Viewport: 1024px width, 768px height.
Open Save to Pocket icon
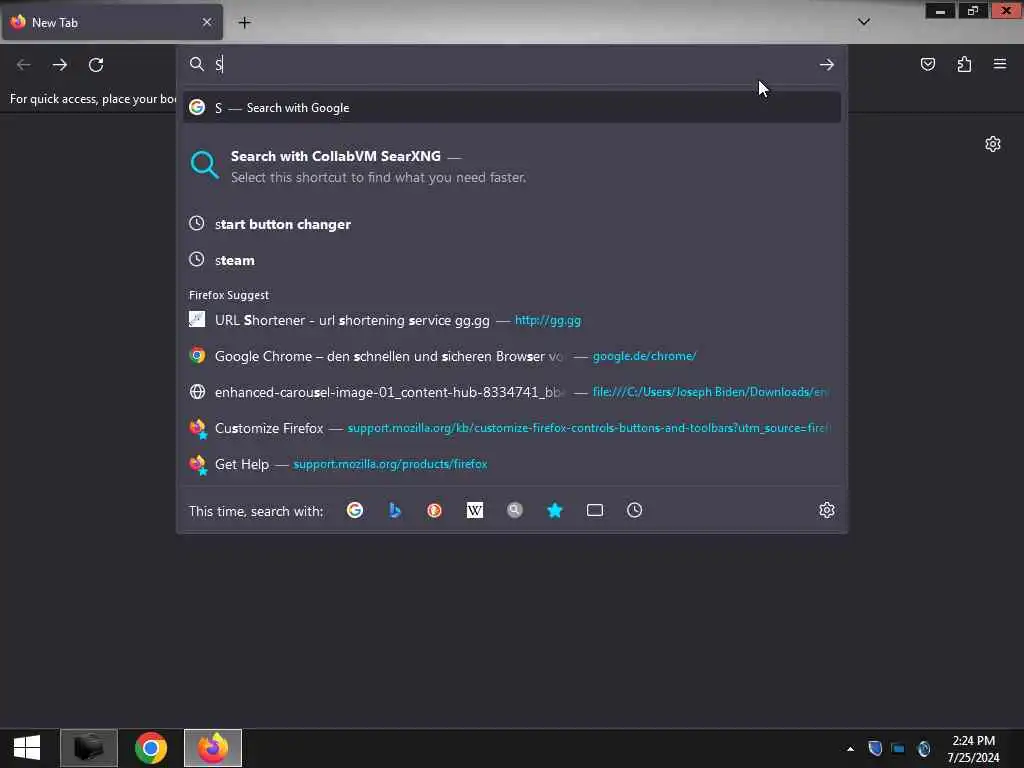927,64
